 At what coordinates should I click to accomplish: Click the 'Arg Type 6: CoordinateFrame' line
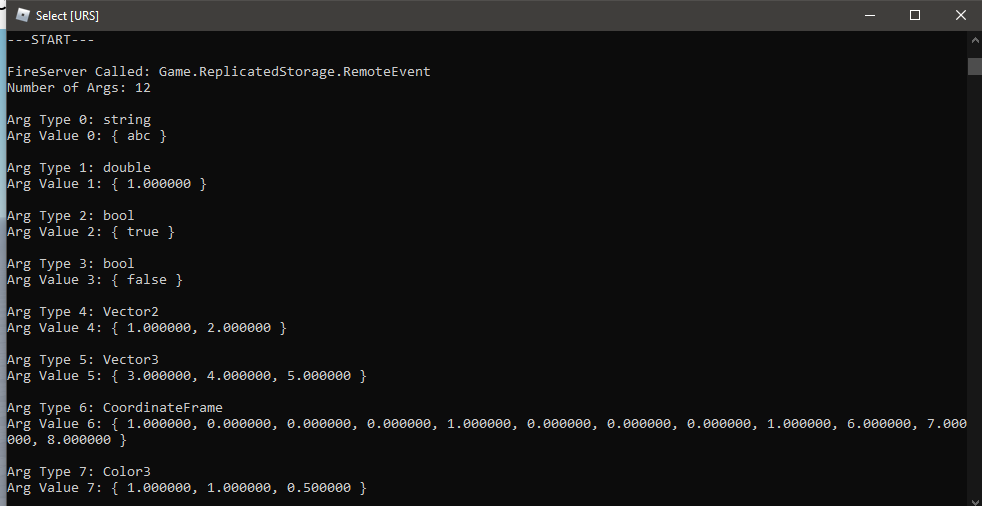tap(115, 408)
